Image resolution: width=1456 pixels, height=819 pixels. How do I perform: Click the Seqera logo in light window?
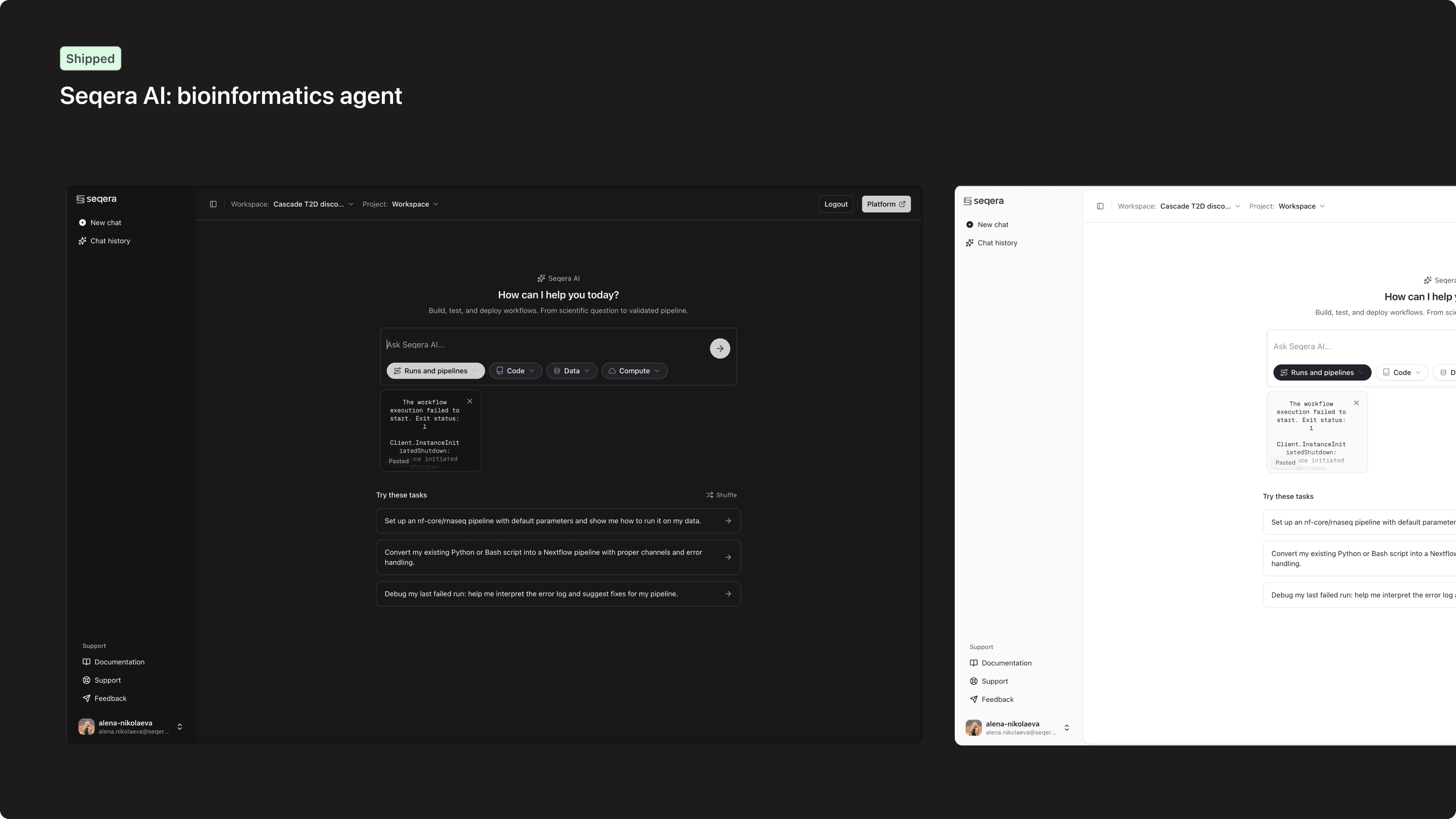[x=984, y=201]
